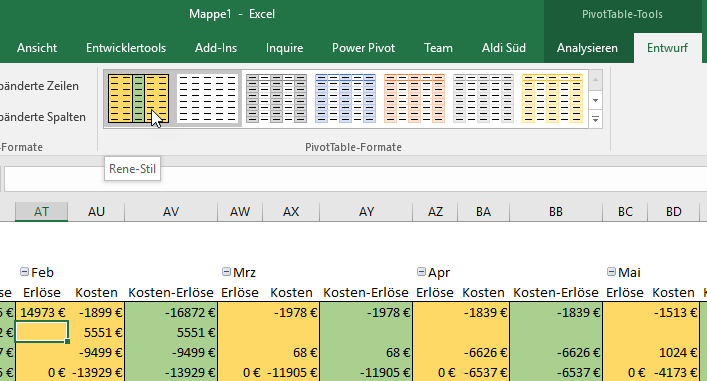Screen dimensions: 707x381
Task: Click the empty selected cell in column AT
Action: (x=41, y=332)
